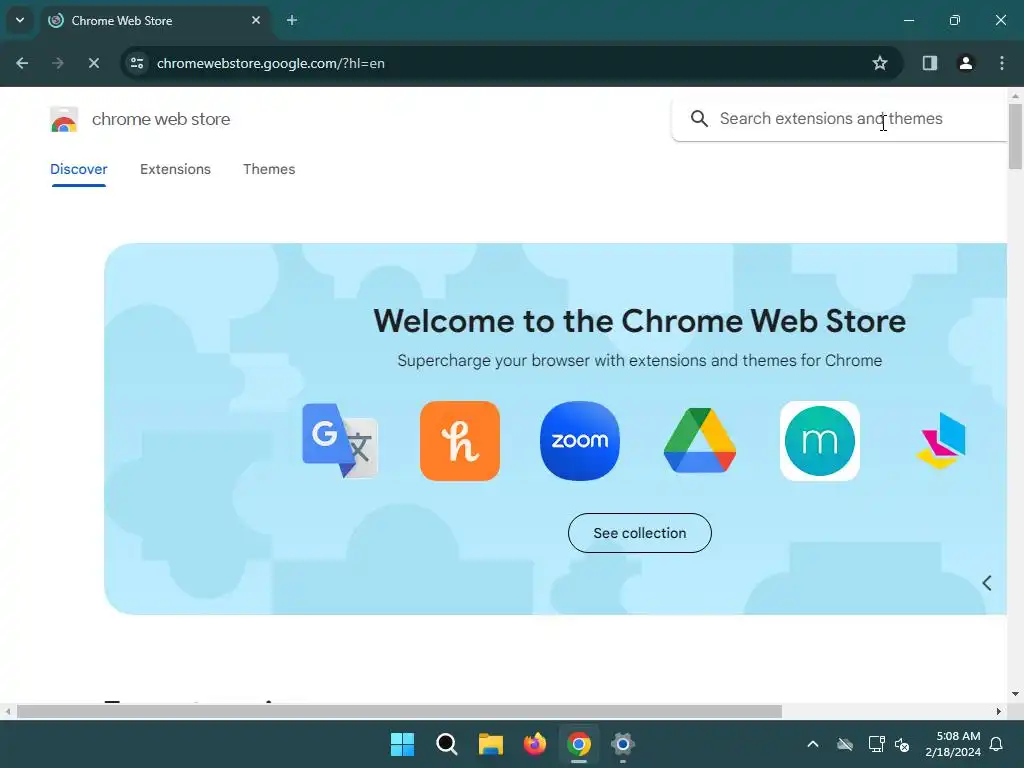Click the address bar URL
The width and height of the screenshot is (1024, 768).
tap(270, 63)
